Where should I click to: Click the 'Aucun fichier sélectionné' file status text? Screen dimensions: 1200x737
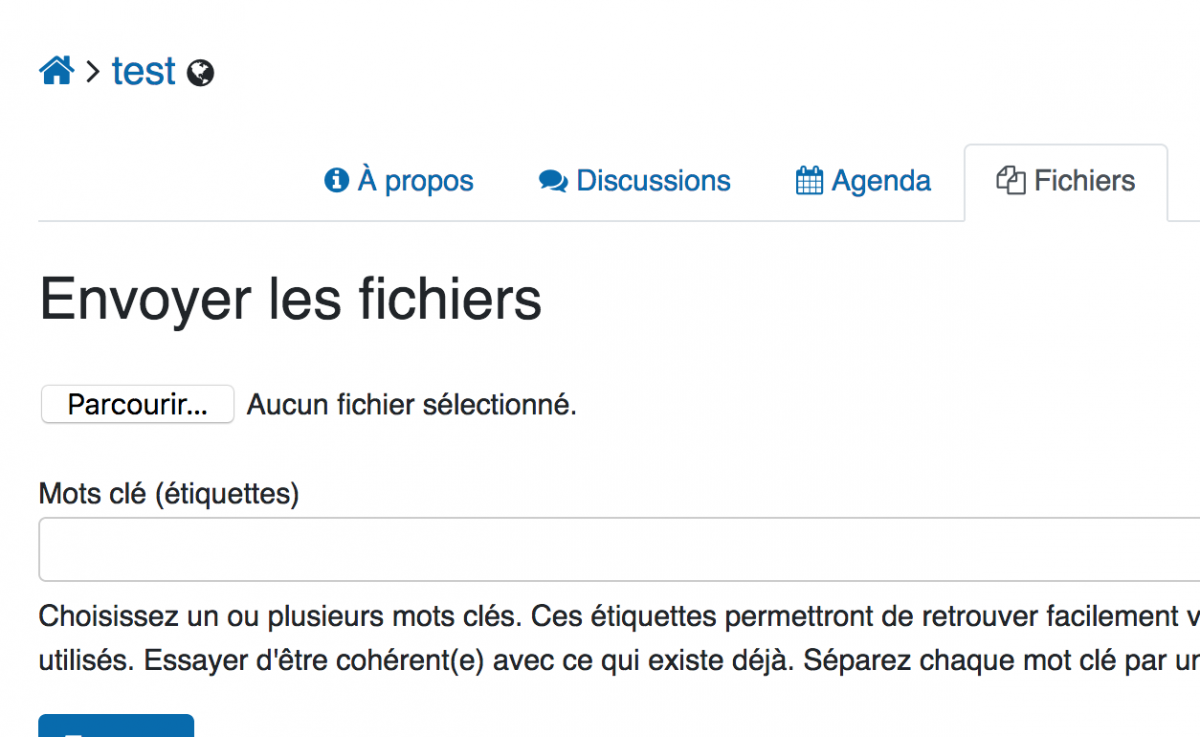[412, 405]
